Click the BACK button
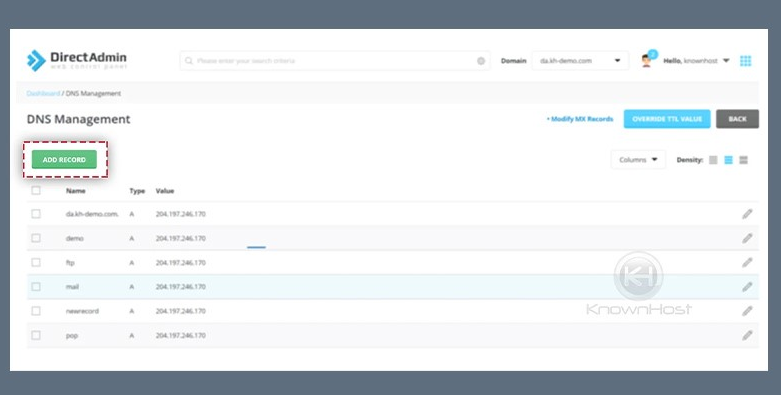The image size is (781, 395). point(737,119)
